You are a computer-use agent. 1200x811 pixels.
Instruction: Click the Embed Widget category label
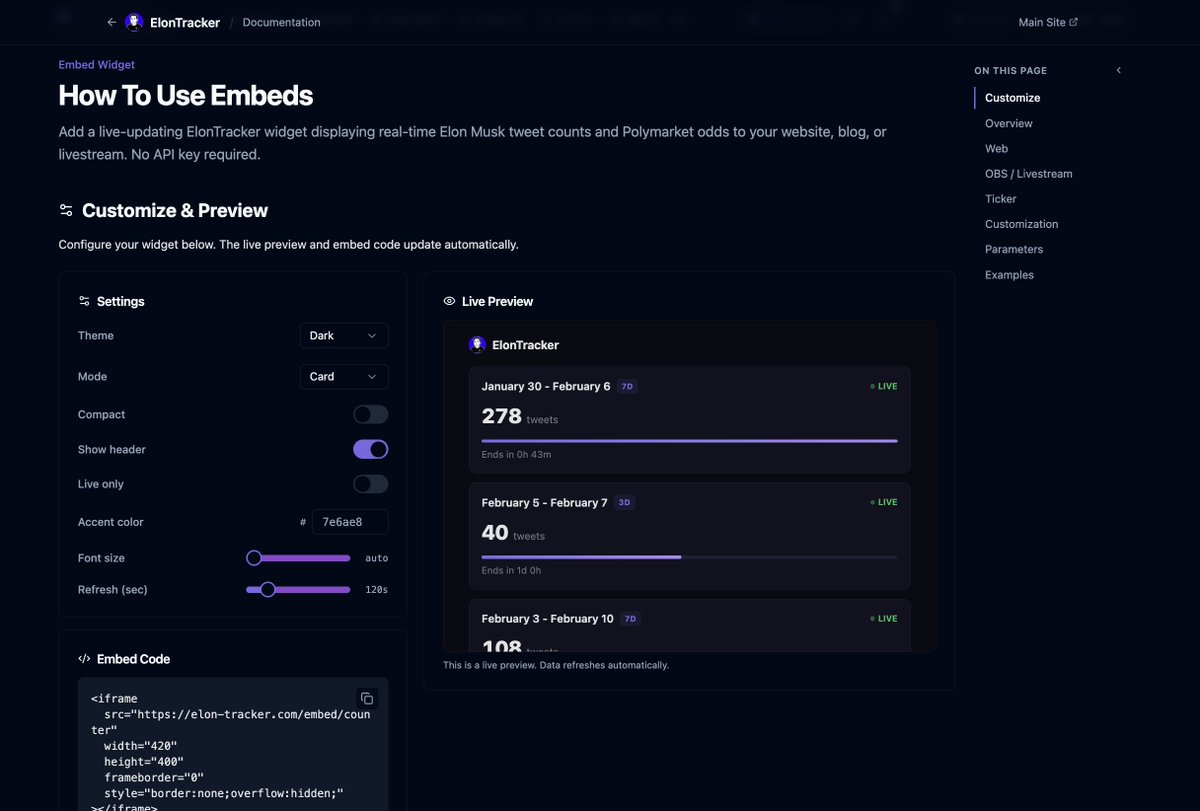click(x=96, y=65)
